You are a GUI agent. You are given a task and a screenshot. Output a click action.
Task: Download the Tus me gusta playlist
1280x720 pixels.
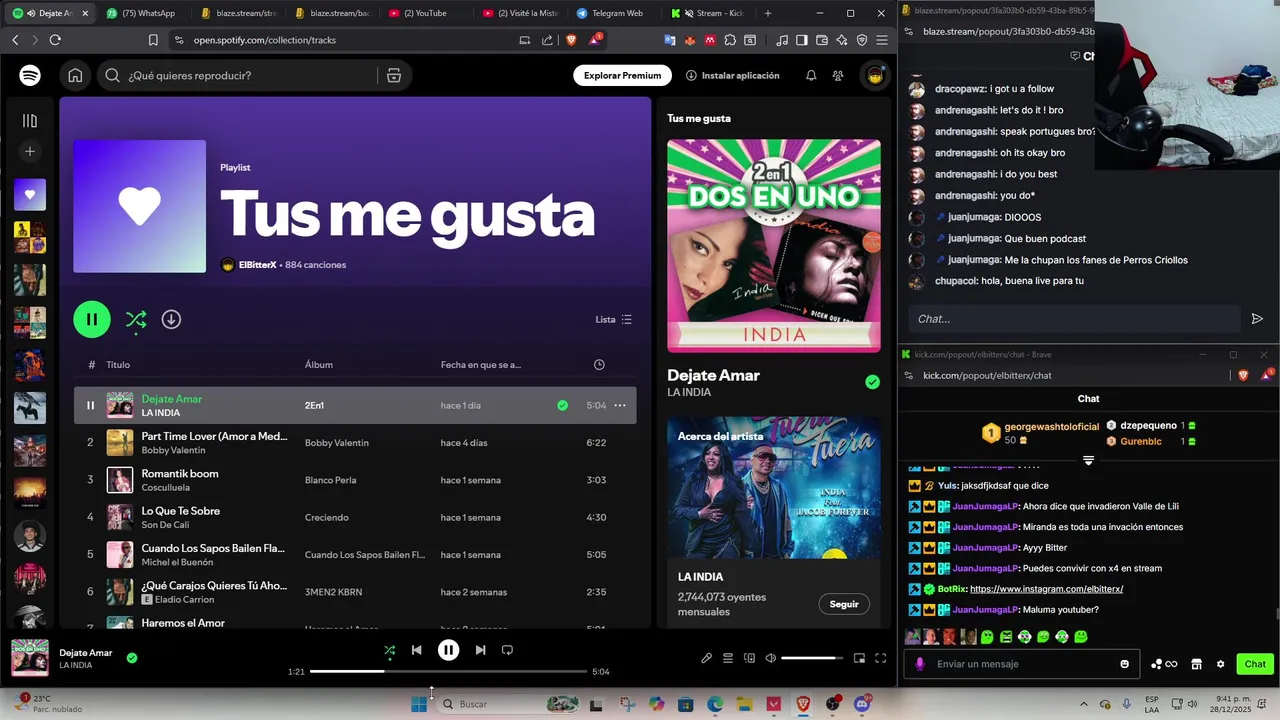171,319
